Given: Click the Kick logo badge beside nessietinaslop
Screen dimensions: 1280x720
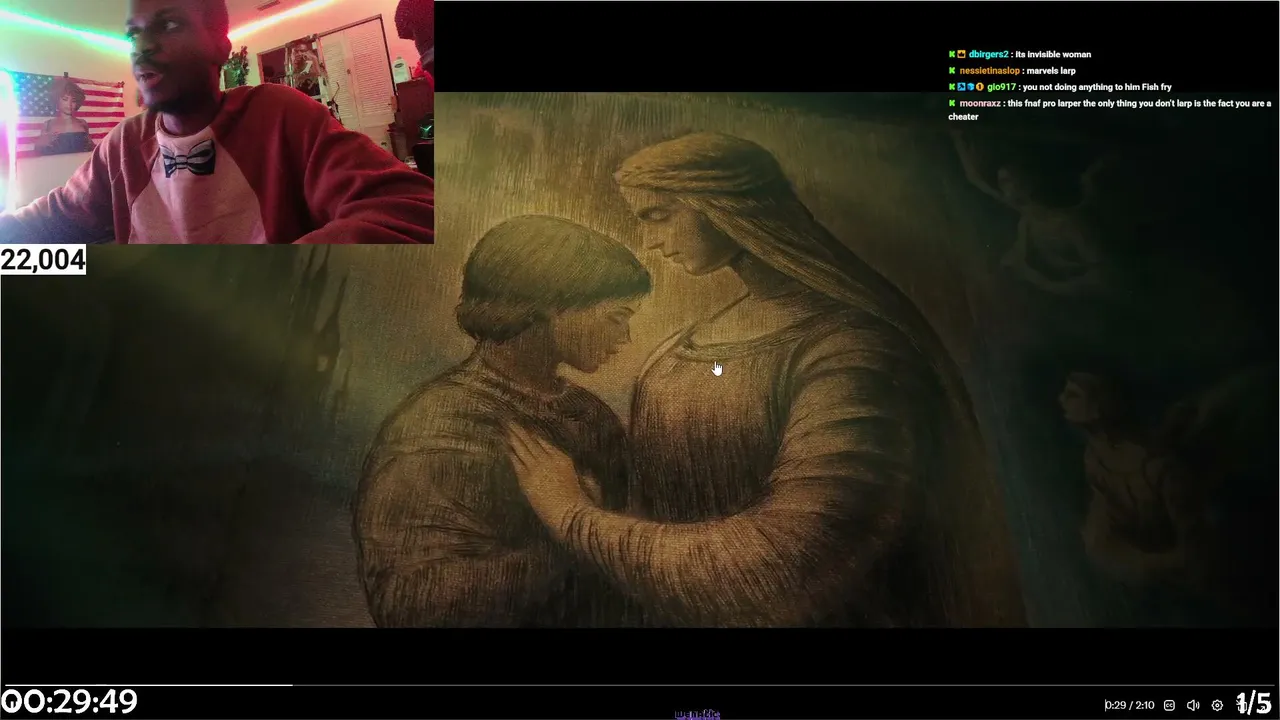Looking at the screenshot, I should coord(952,71).
